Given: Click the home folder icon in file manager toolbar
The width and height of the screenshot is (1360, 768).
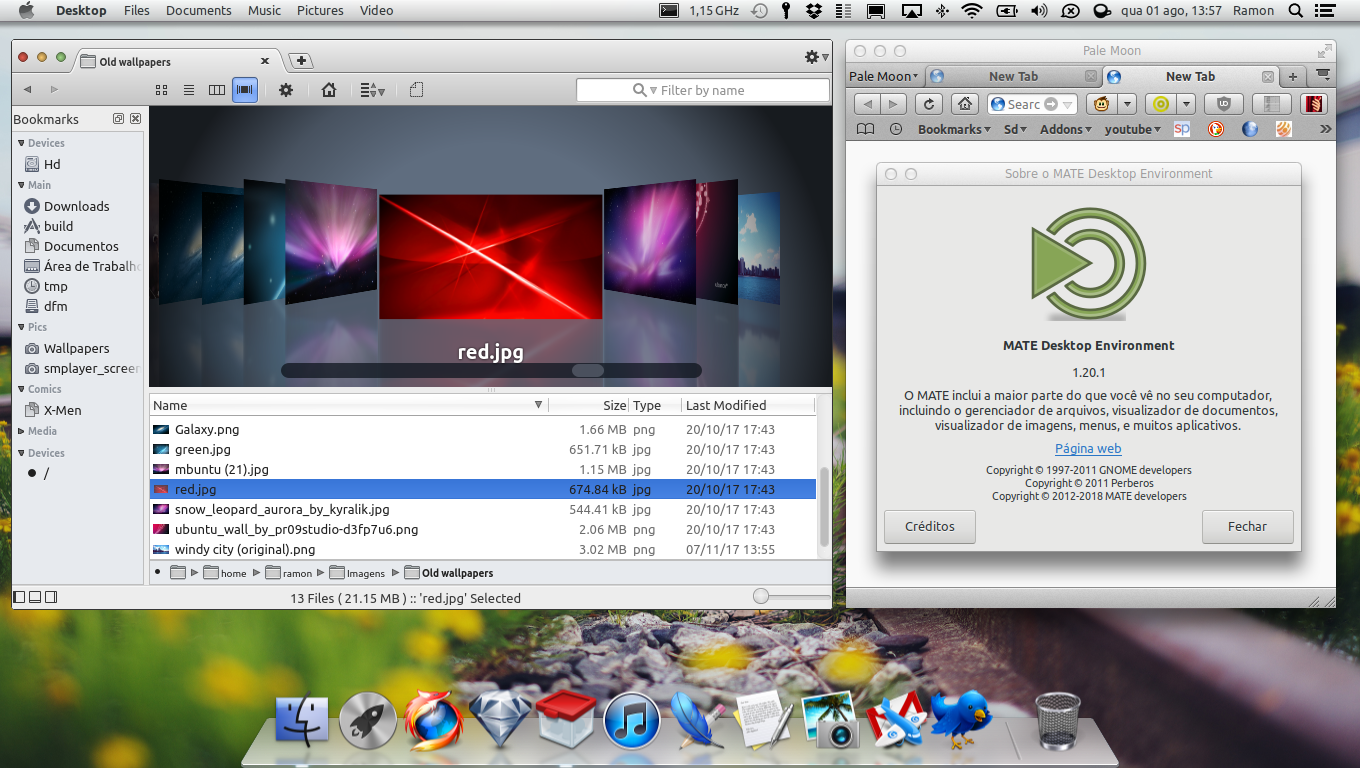Looking at the screenshot, I should (x=329, y=90).
